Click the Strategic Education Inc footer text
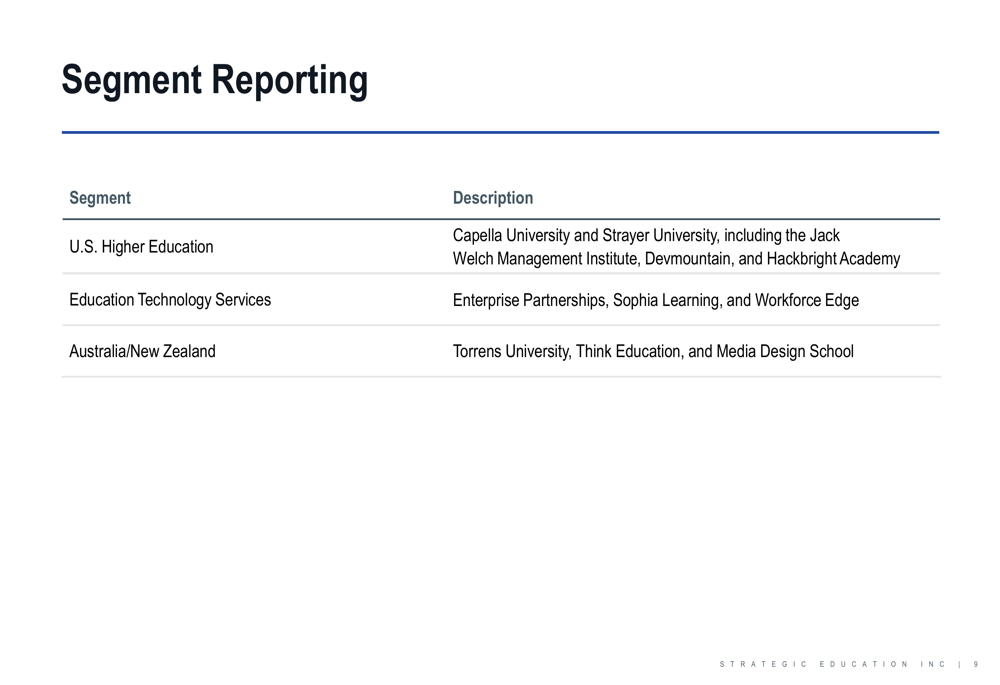The width and height of the screenshot is (1000, 685). click(832, 664)
